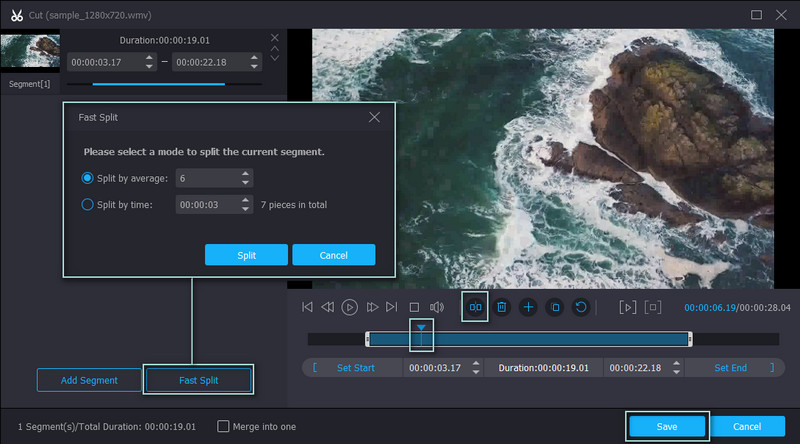The width and height of the screenshot is (800, 444).
Task: Select the Segment[1] thumbnail
Action: 30,53
